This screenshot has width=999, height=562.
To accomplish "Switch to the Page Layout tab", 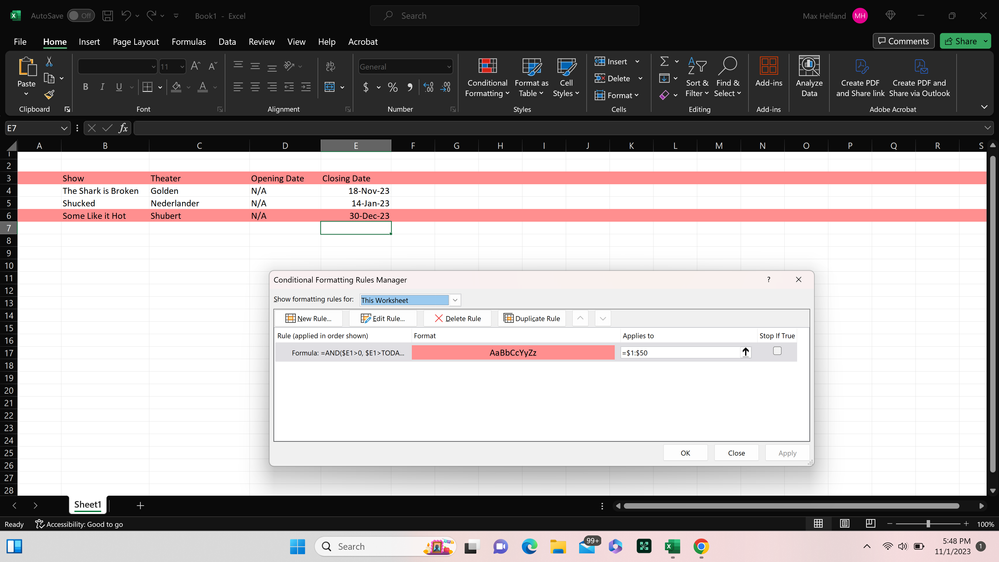I will coord(136,41).
